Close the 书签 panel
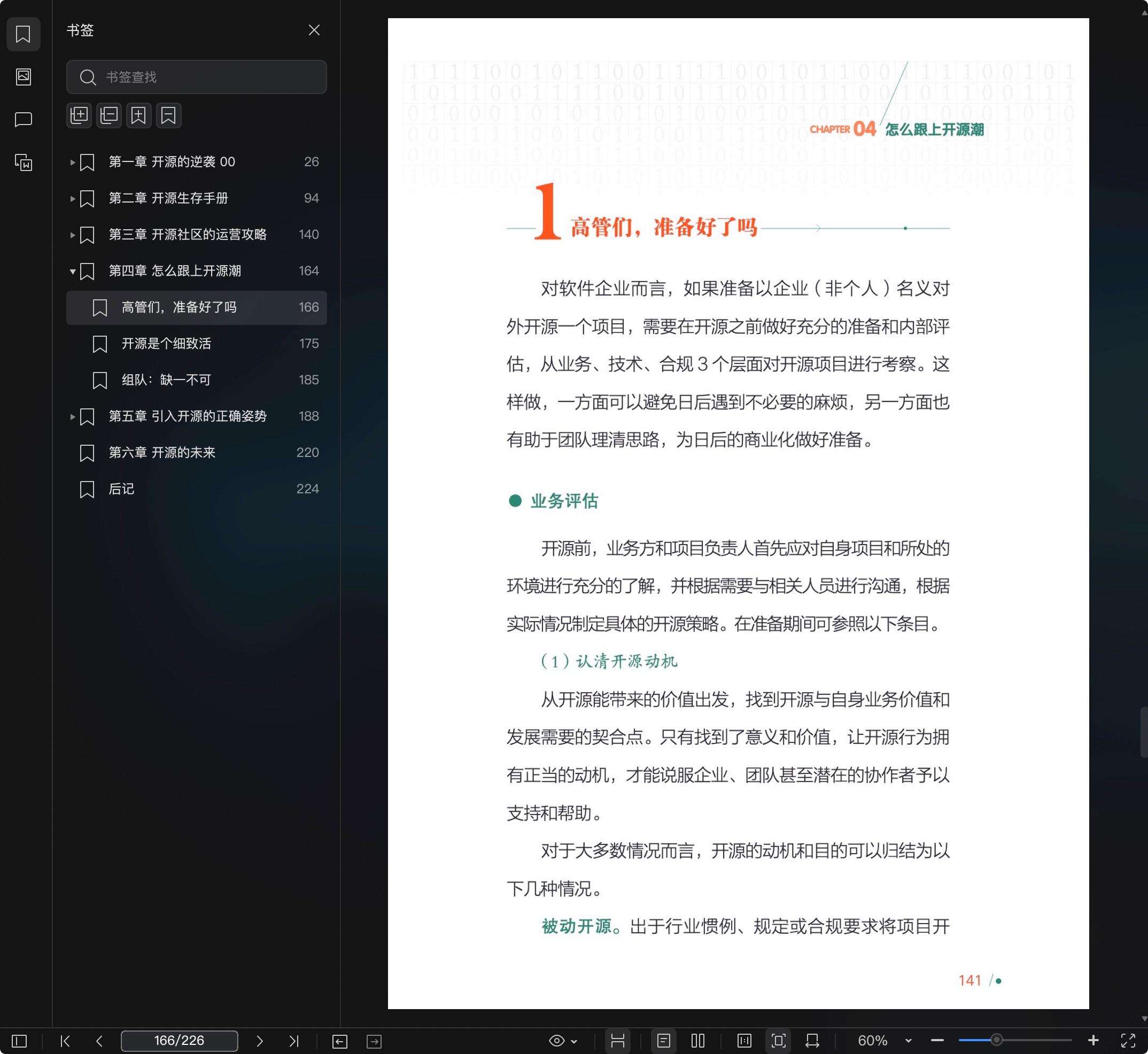The image size is (1148, 1054). (314, 30)
